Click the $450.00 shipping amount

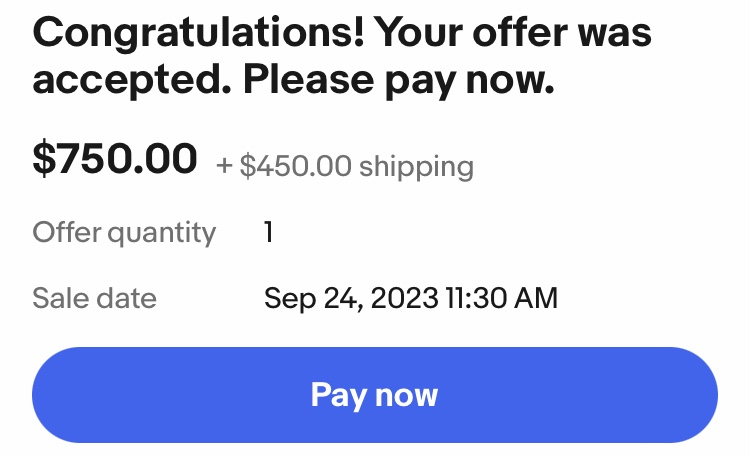[x=295, y=166]
